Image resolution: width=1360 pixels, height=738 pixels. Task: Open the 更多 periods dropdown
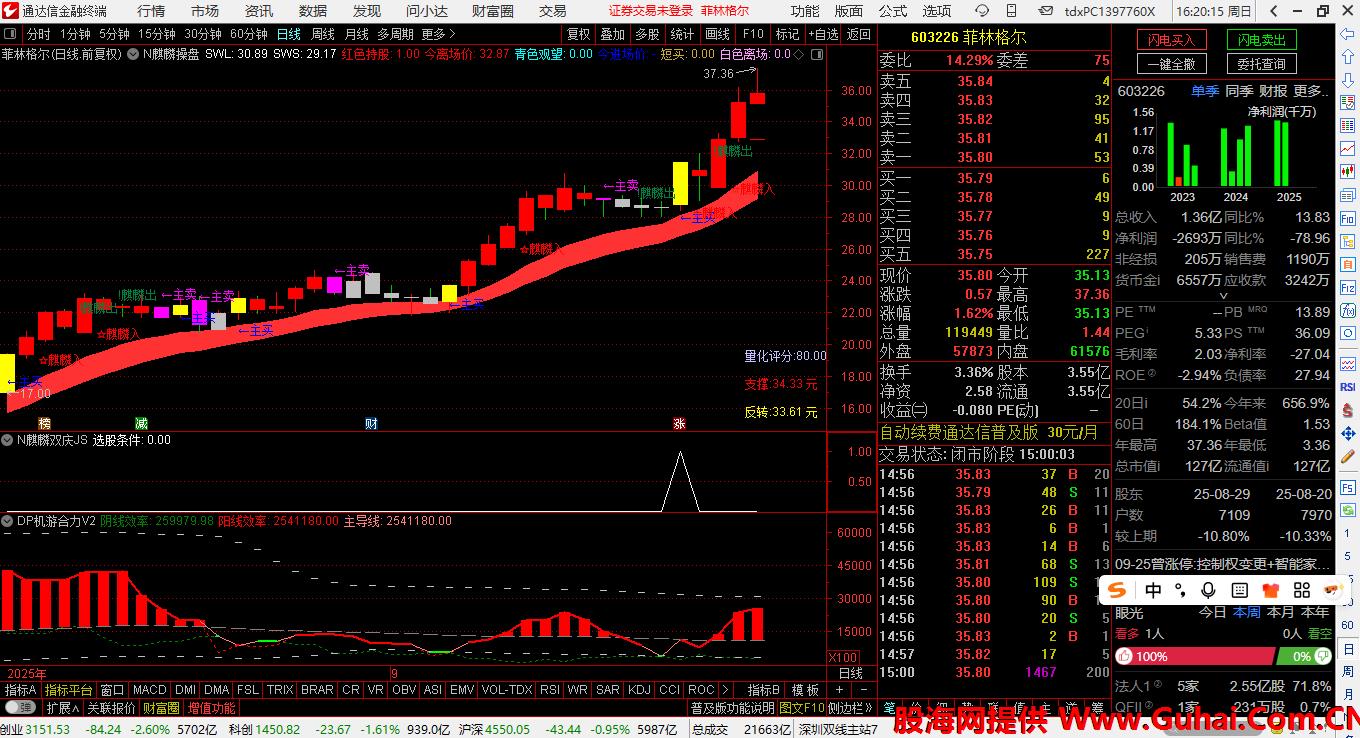pos(438,34)
